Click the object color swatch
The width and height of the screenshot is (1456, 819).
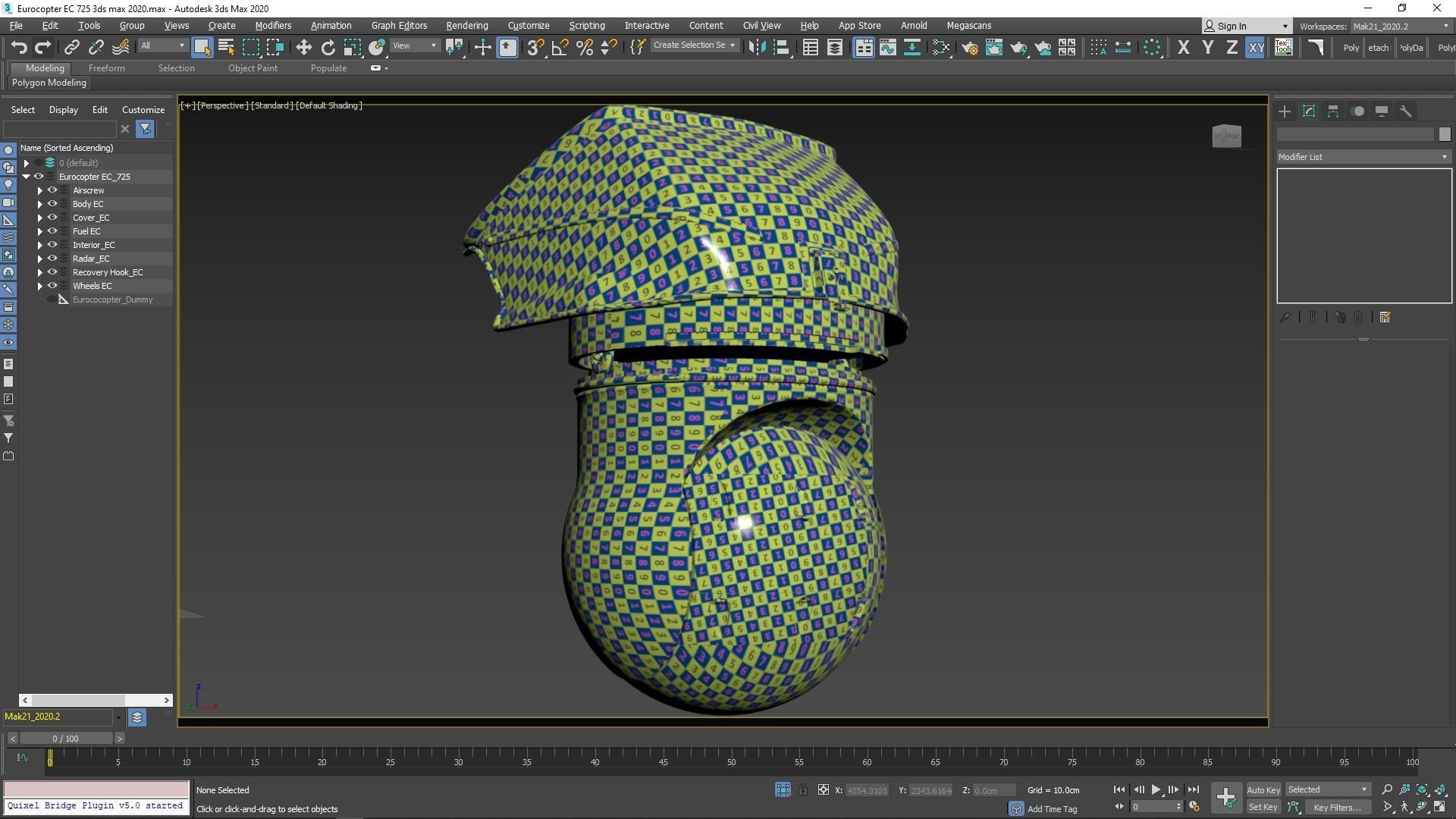click(x=1444, y=134)
